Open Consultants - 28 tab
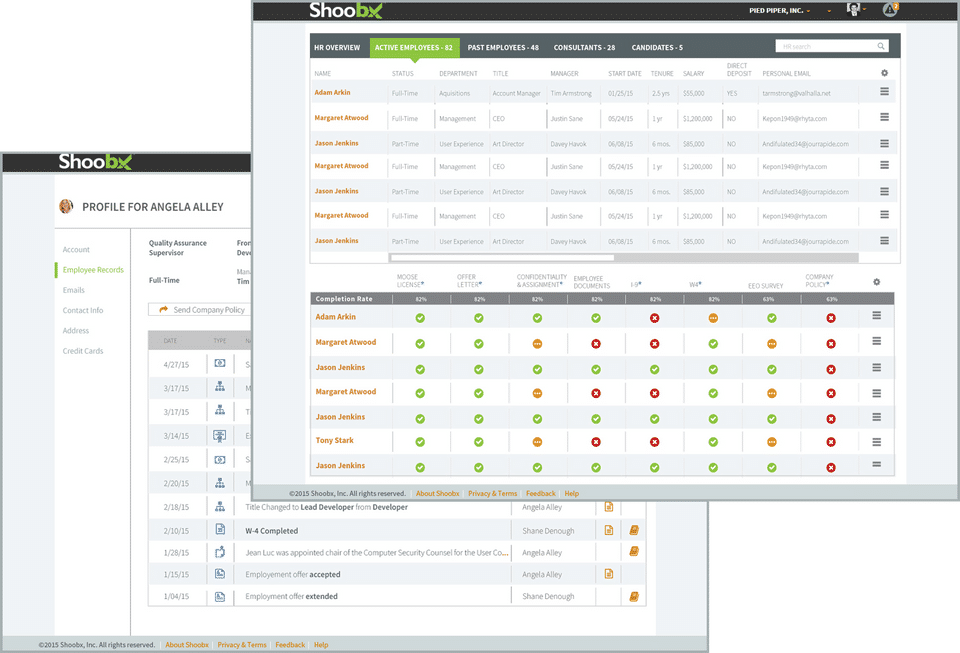Screen dimensions: 960x653 [x=584, y=48]
